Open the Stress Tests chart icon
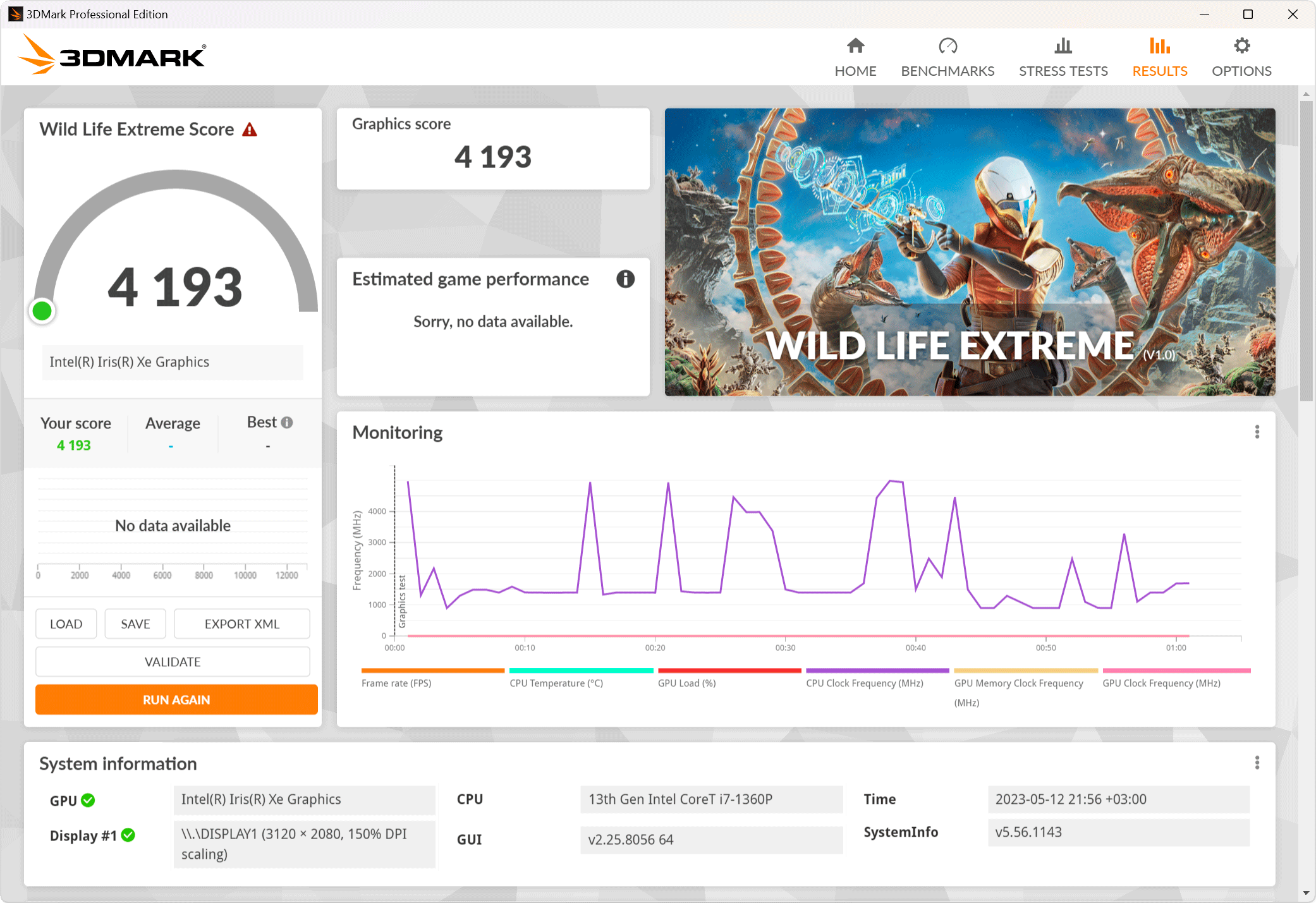 tap(1063, 46)
